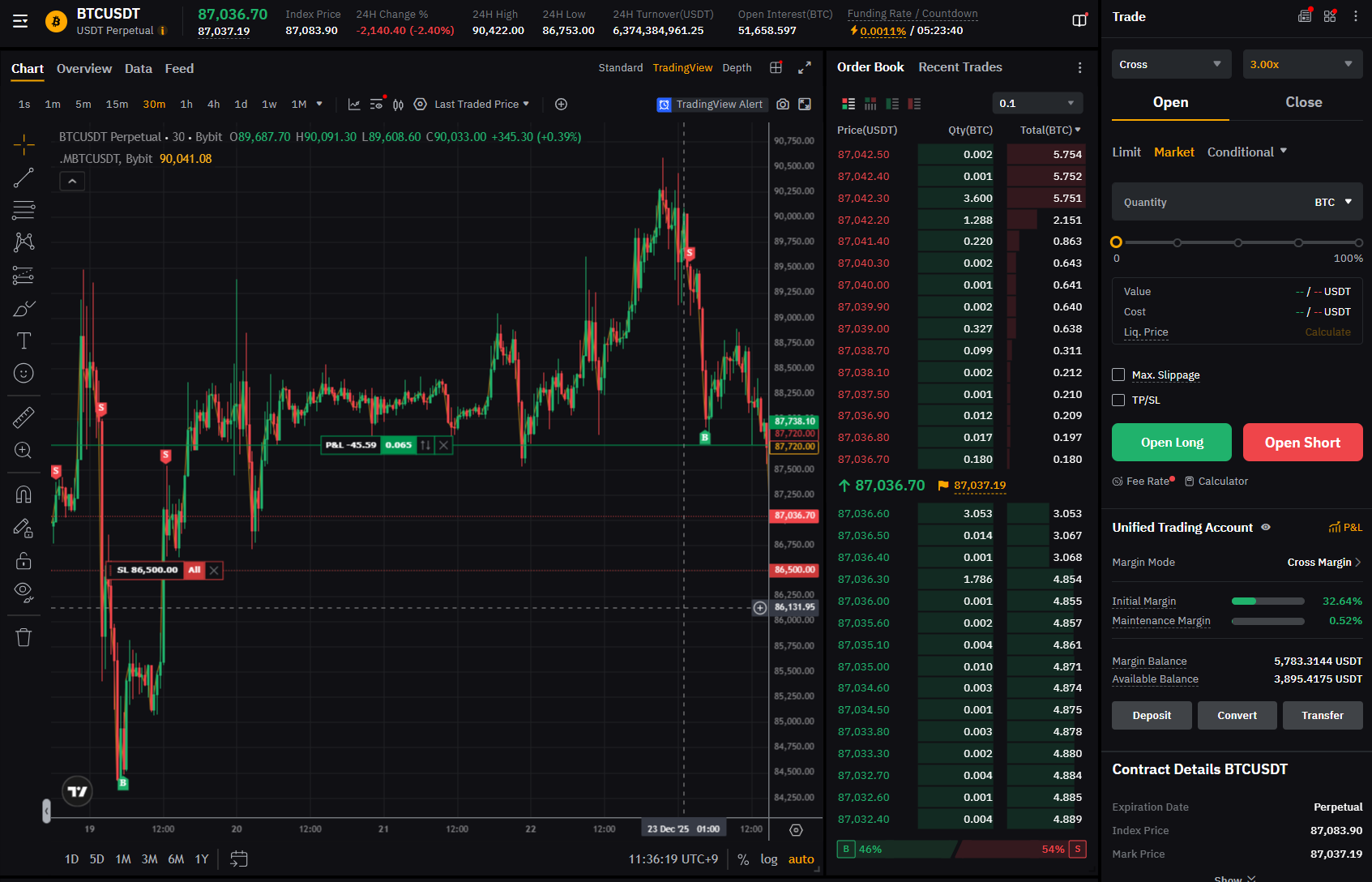Click the Deposit button

(1152, 715)
